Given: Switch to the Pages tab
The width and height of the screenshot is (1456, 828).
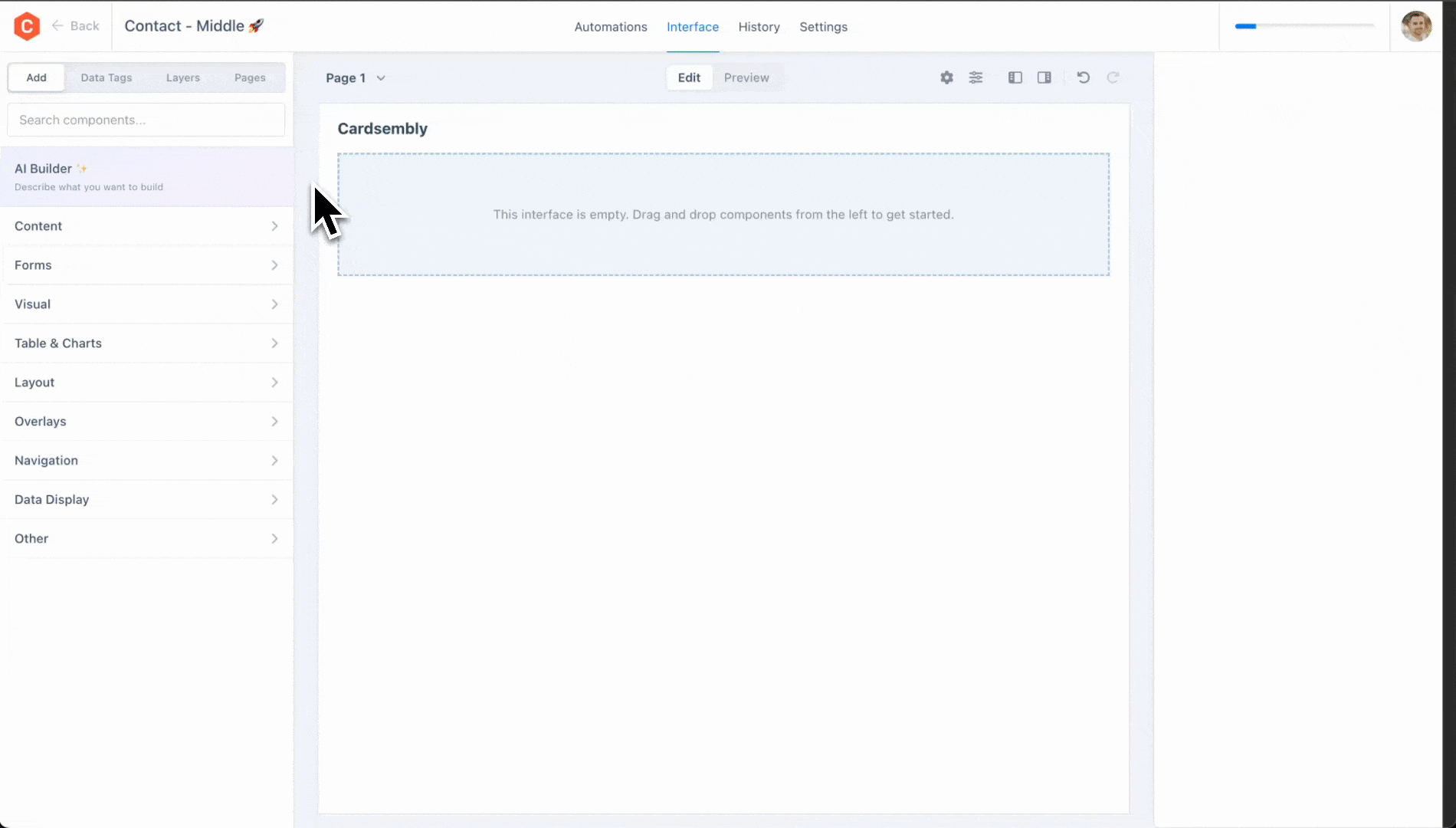Looking at the screenshot, I should [250, 77].
